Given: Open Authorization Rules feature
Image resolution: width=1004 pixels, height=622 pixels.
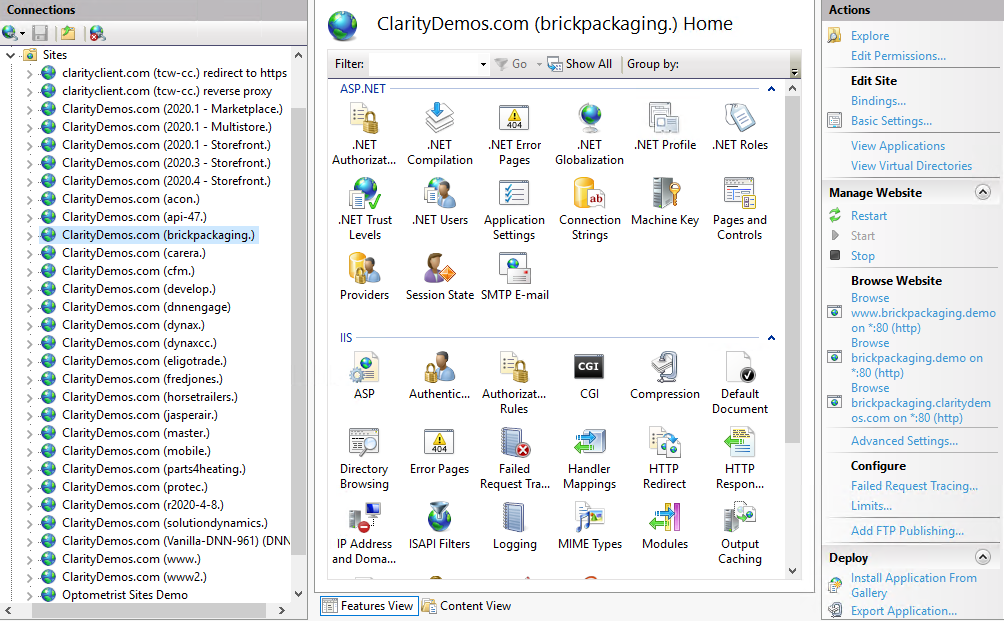Looking at the screenshot, I should tap(514, 383).
